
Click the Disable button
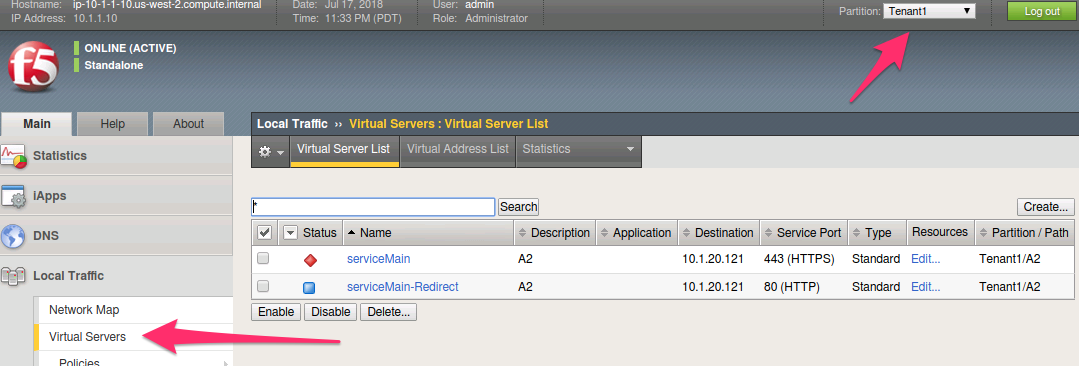tap(330, 312)
